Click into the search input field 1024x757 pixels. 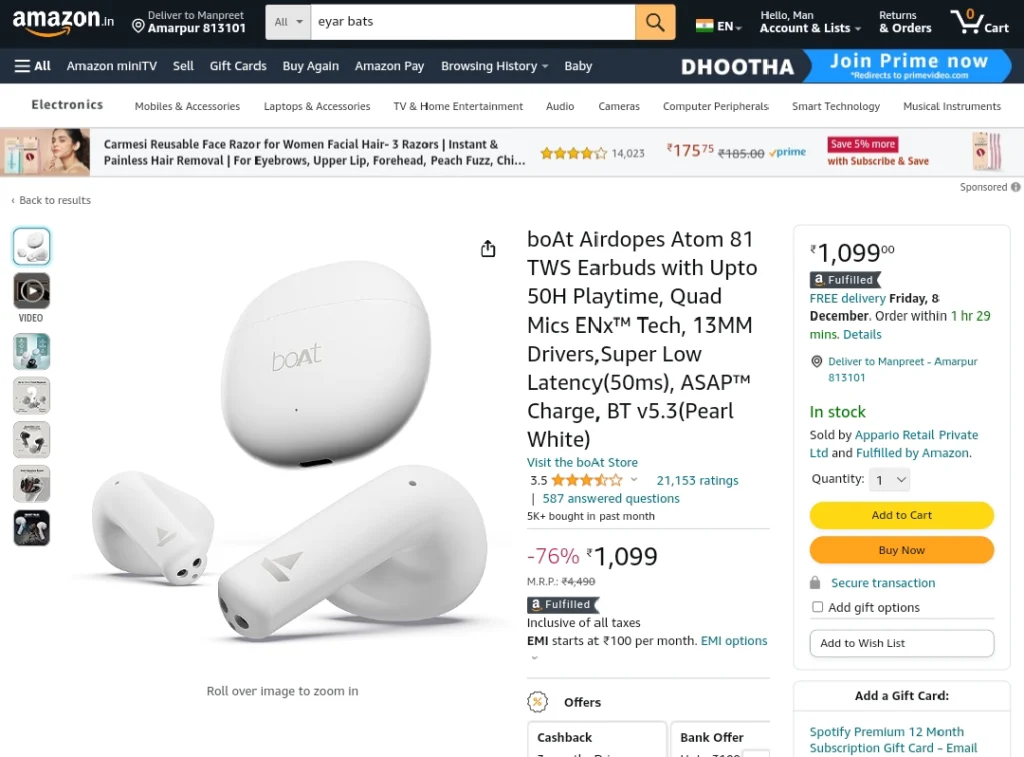pos(473,22)
